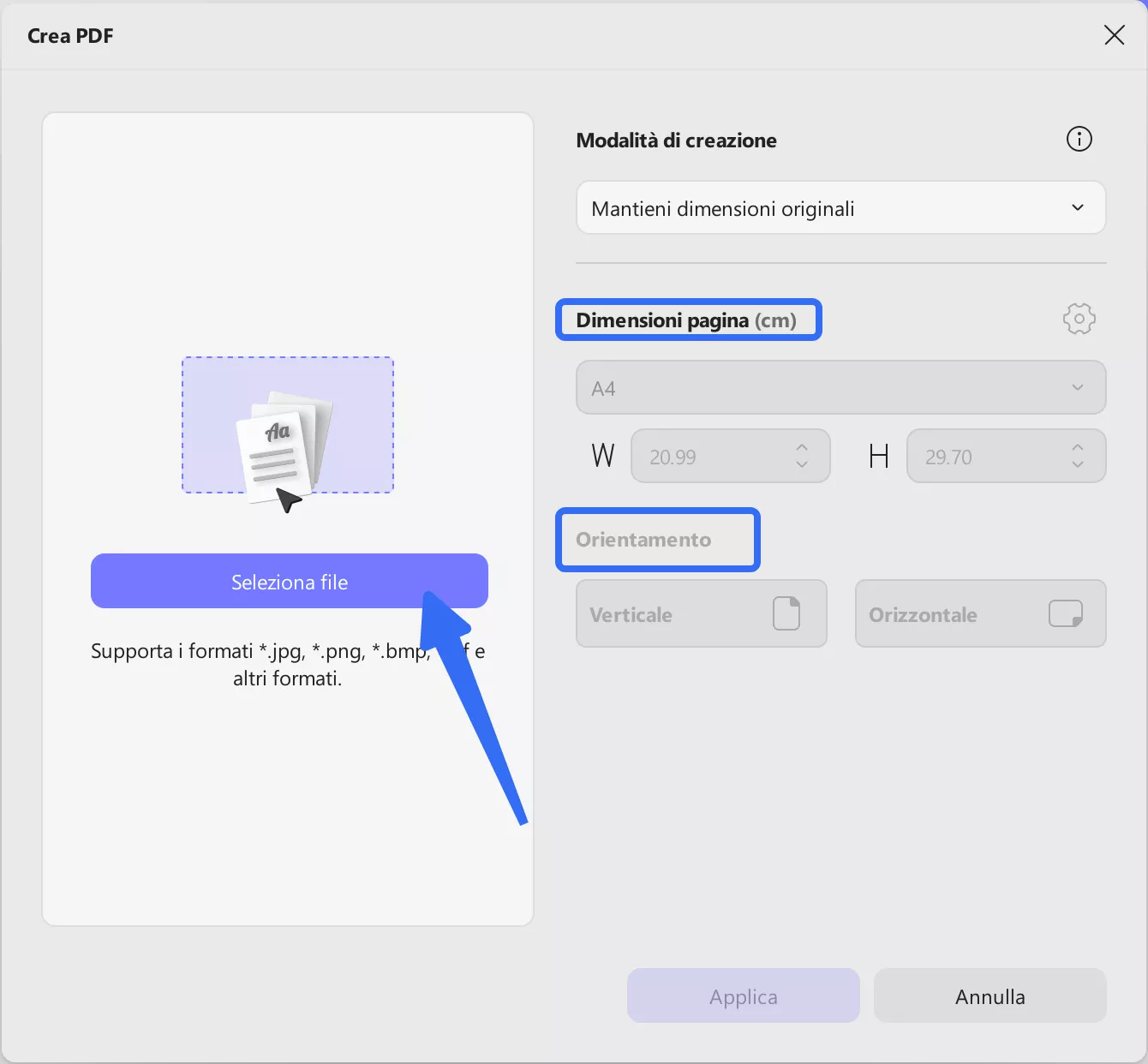Select Orizzontale orientation
This screenshot has height=1064, width=1148.
tap(981, 614)
